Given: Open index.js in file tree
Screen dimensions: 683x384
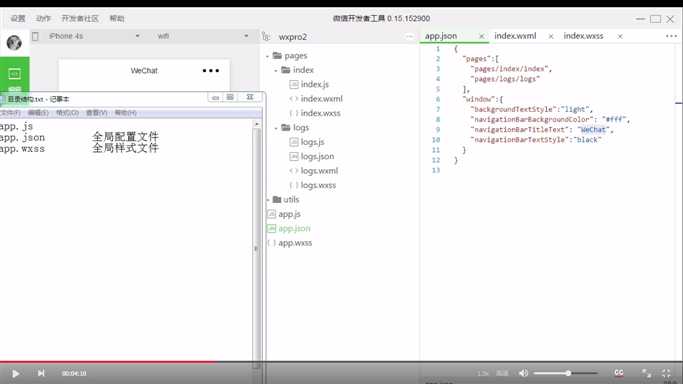Looking at the screenshot, I should tap(314, 84).
